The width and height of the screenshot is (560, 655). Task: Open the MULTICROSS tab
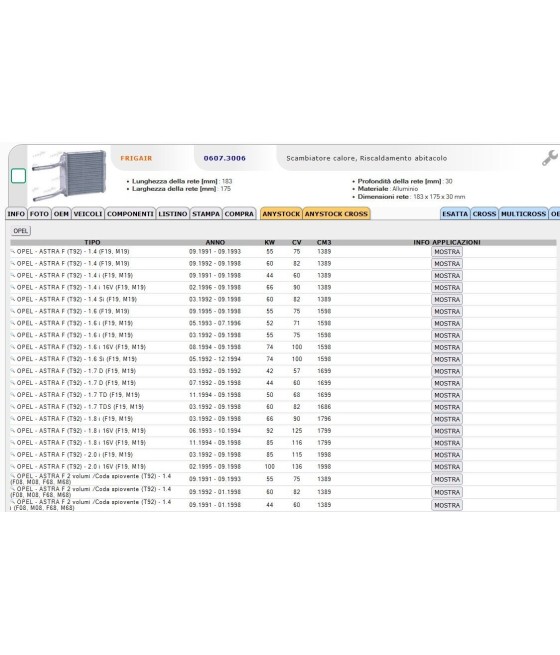(523, 213)
